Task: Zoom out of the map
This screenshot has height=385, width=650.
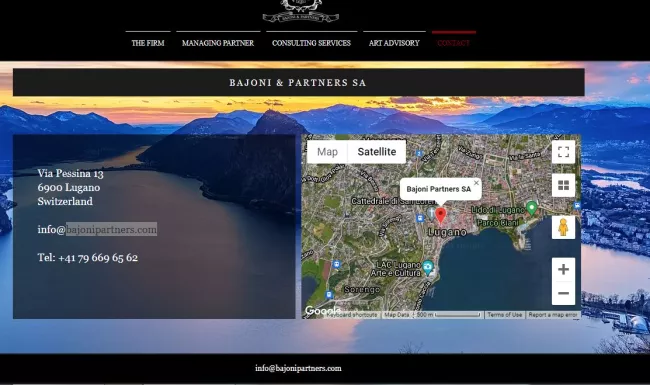Action: click(563, 293)
